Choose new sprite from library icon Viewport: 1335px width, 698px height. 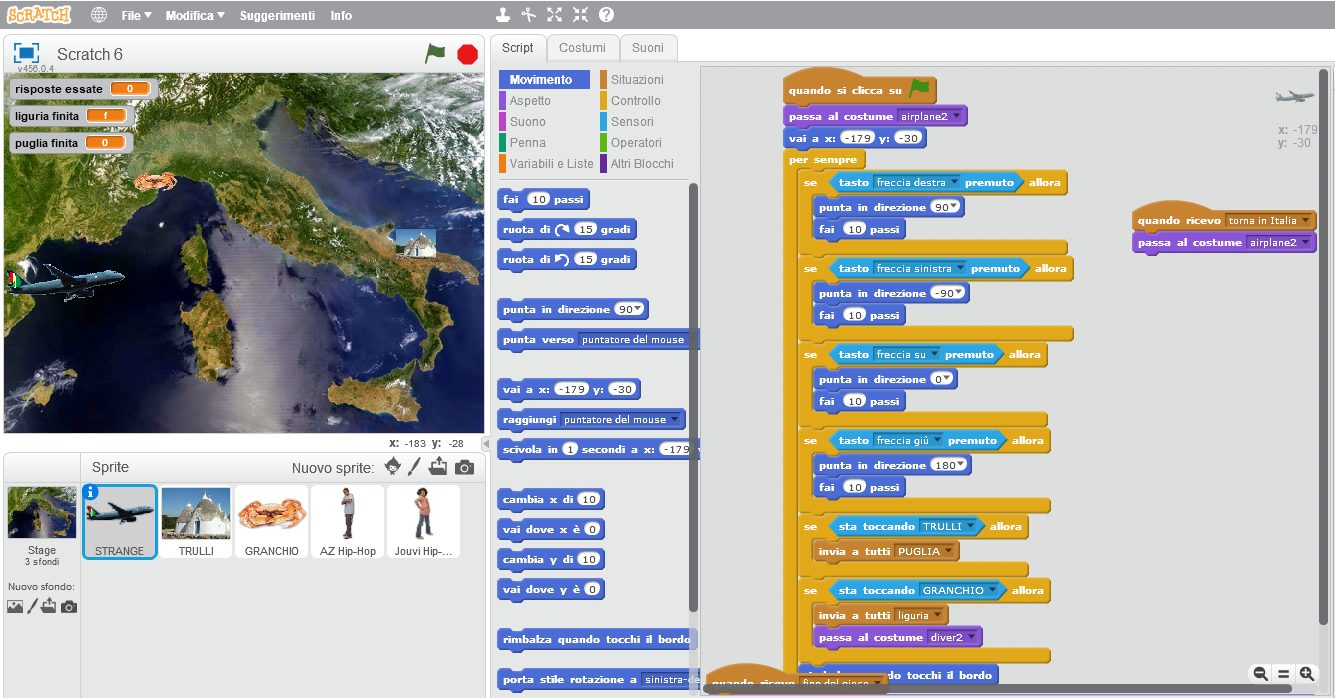(392, 467)
